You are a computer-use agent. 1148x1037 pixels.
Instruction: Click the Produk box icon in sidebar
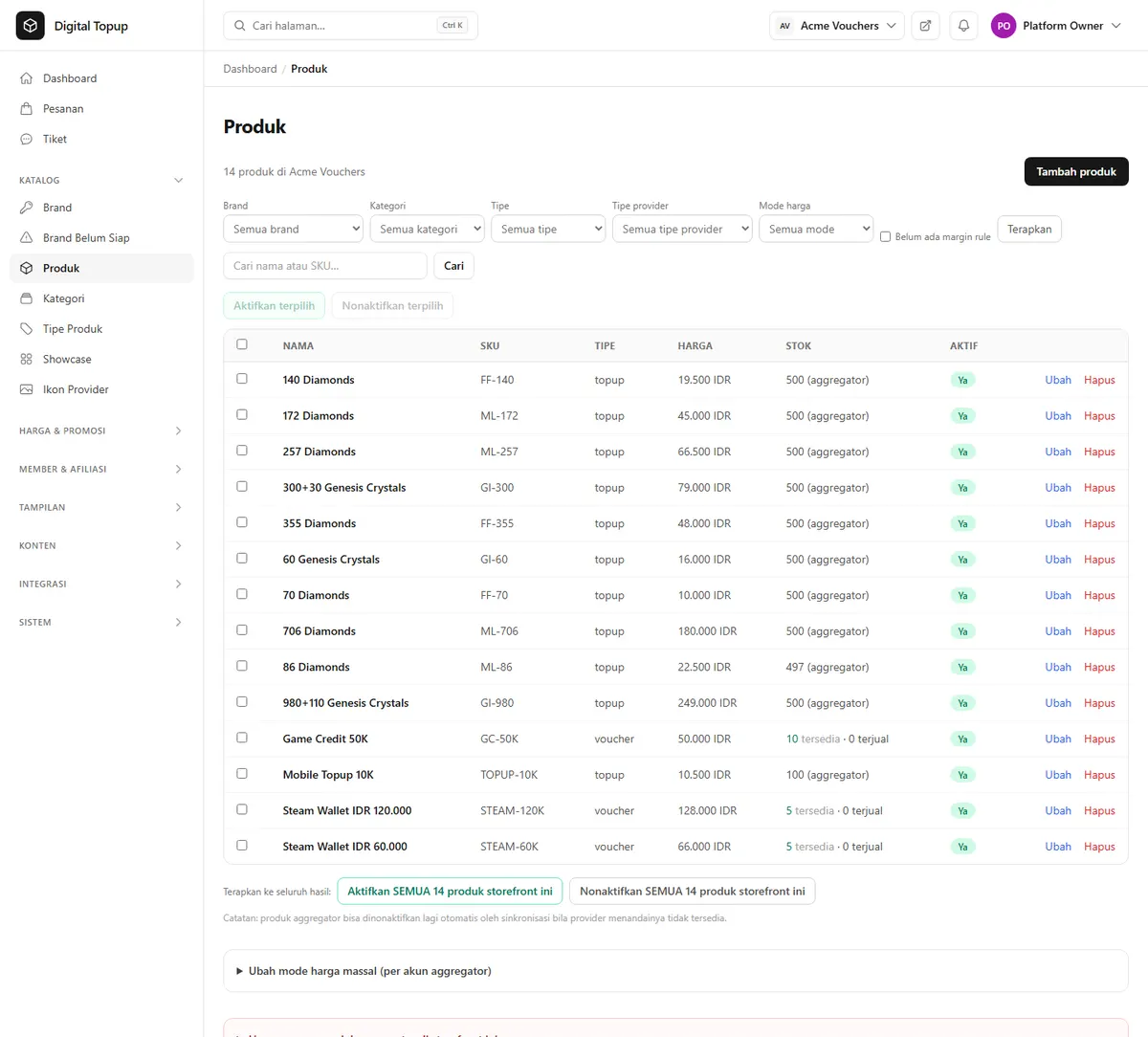coord(27,268)
